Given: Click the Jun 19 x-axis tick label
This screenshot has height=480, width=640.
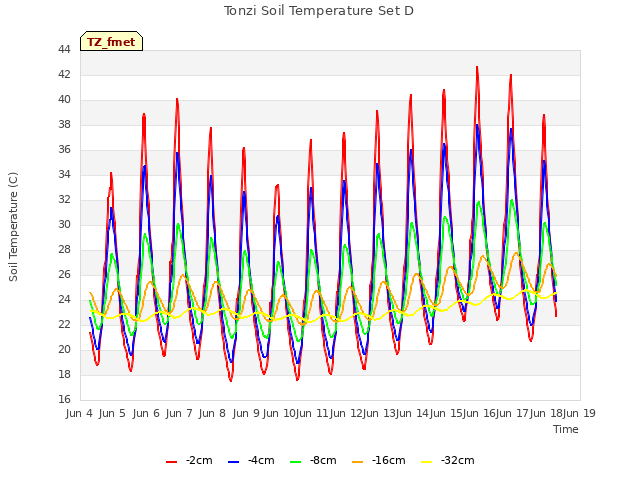Looking at the screenshot, I should coord(579,413).
